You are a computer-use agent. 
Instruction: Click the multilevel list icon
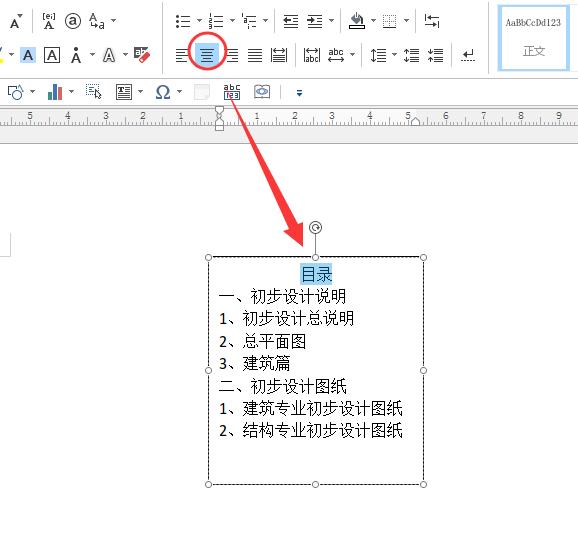[249, 21]
